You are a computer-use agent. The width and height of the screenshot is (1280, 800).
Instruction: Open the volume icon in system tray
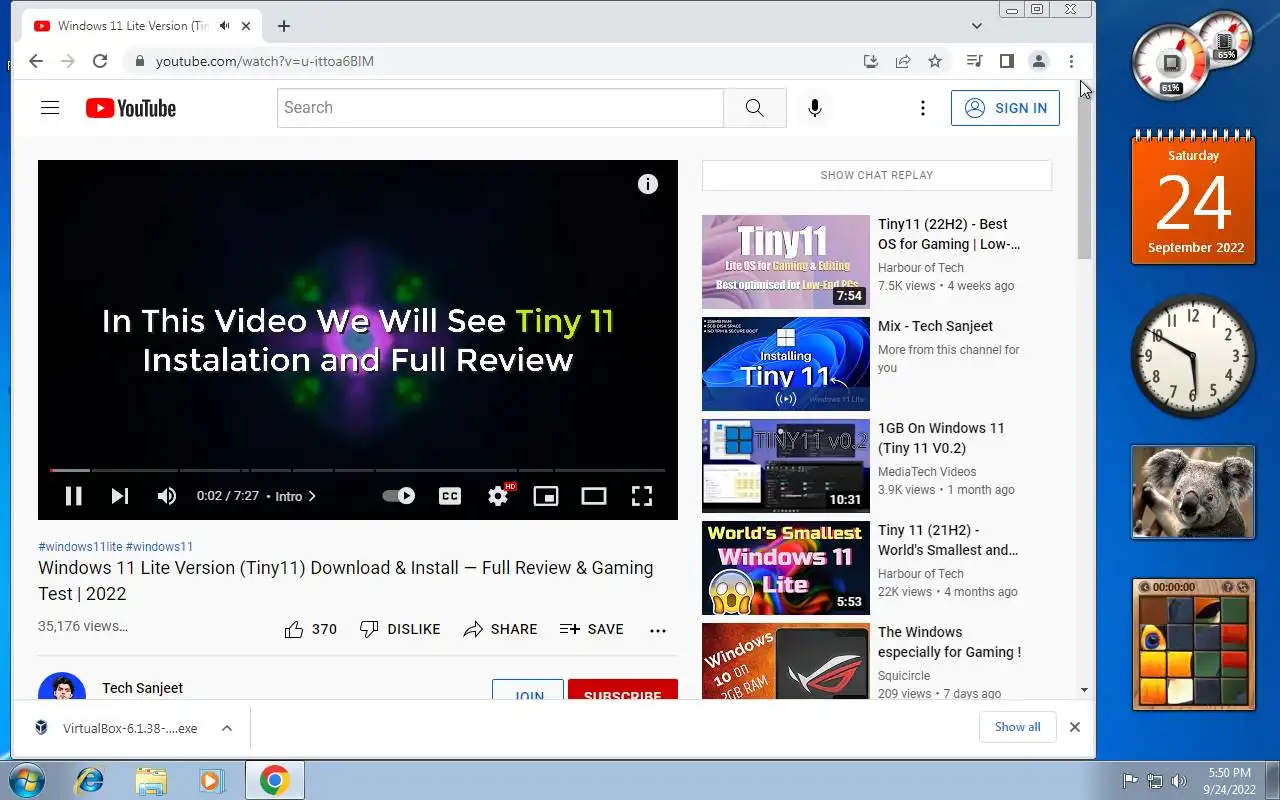[1178, 780]
